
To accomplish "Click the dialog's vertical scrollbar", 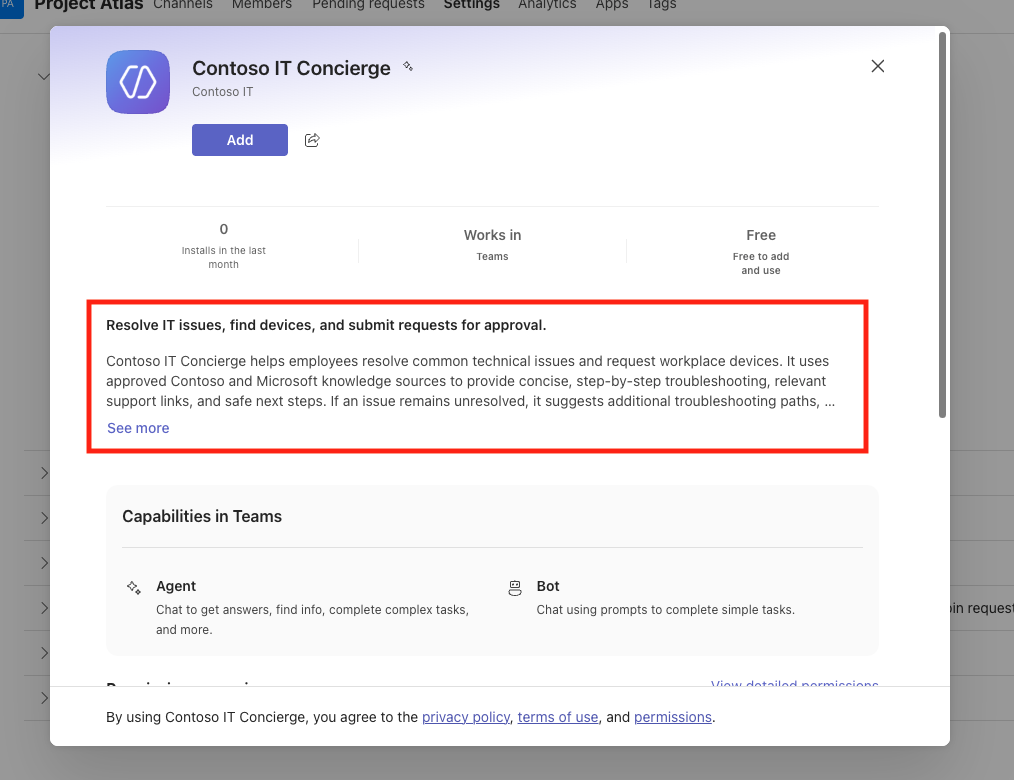I will point(942,225).
